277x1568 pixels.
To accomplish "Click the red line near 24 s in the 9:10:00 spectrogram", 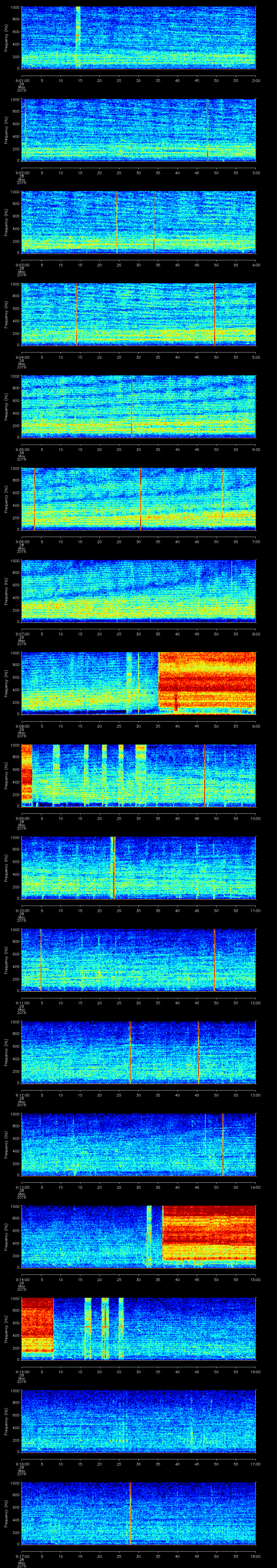I will (x=113, y=868).
